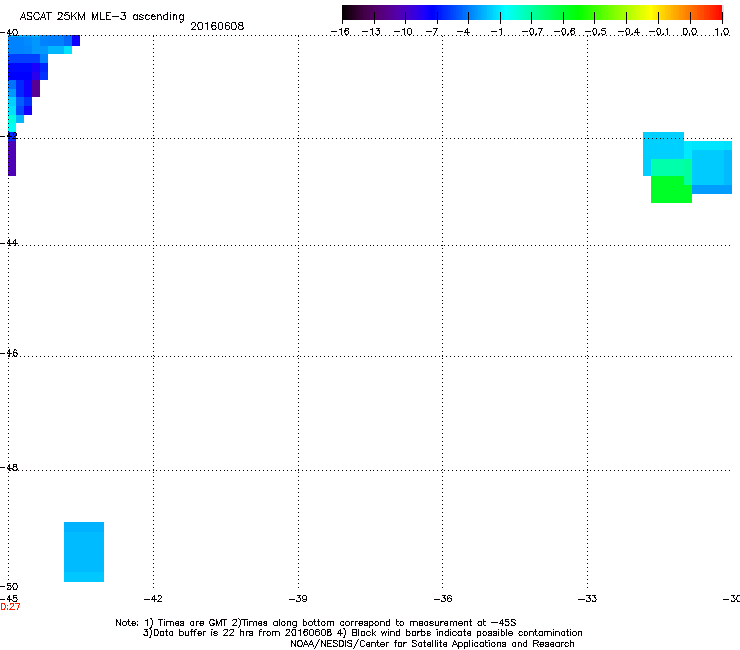This screenshot has width=740, height=650.
Task: Click the color scale label "-0.6"
Action: click(564, 32)
